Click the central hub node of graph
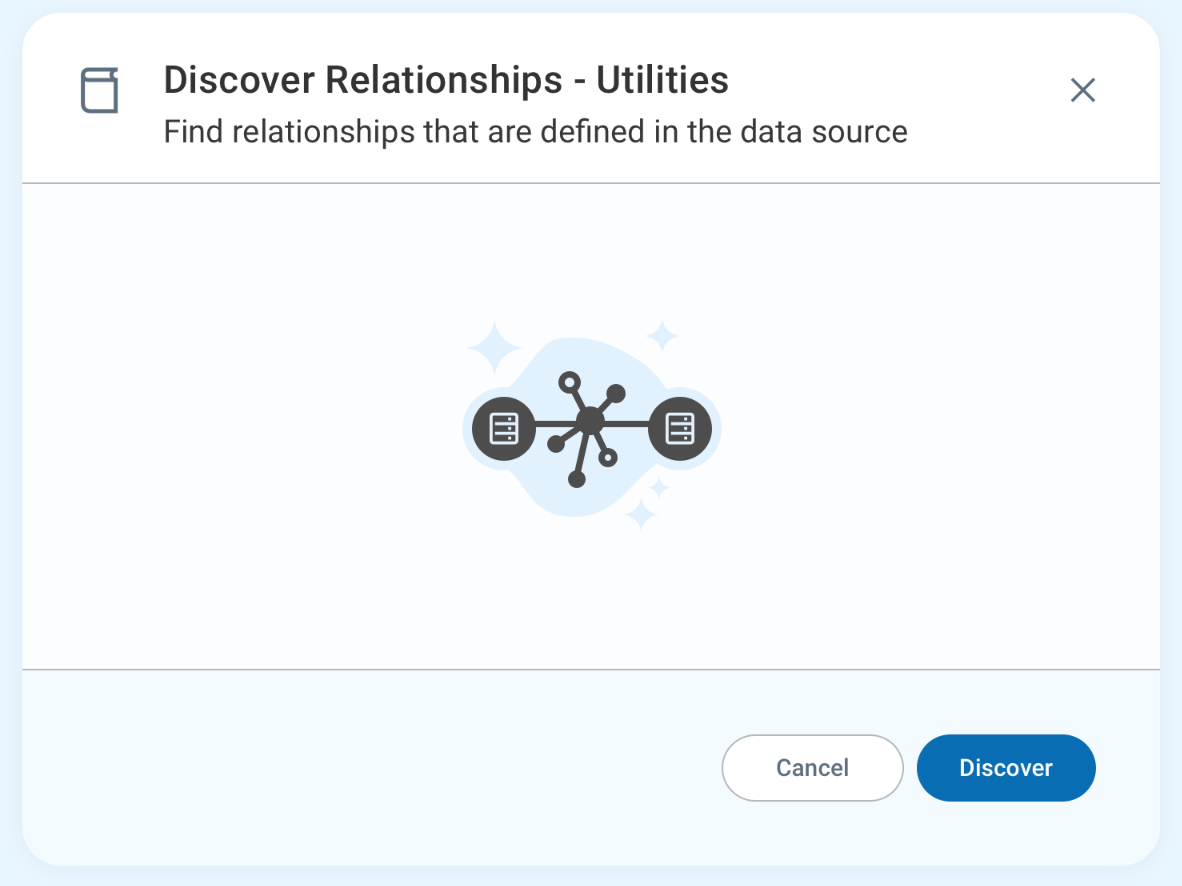This screenshot has width=1182, height=886. 591,422
